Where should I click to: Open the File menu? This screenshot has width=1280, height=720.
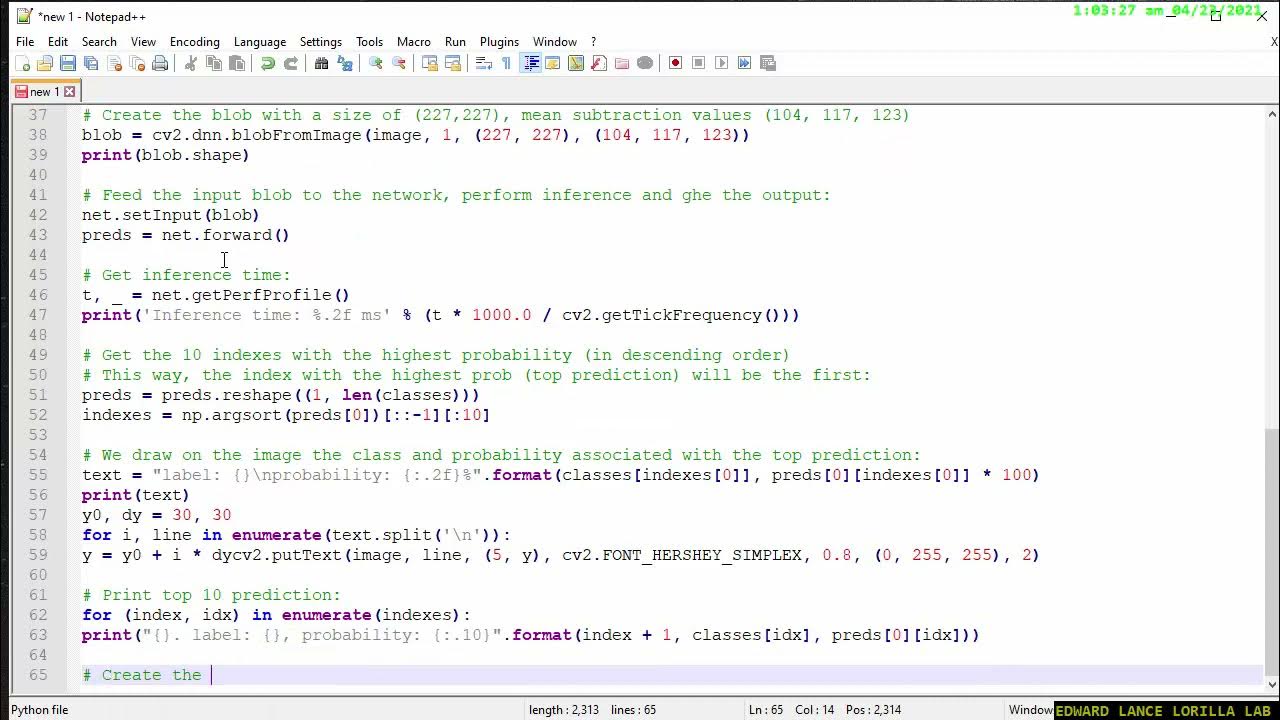coord(25,42)
